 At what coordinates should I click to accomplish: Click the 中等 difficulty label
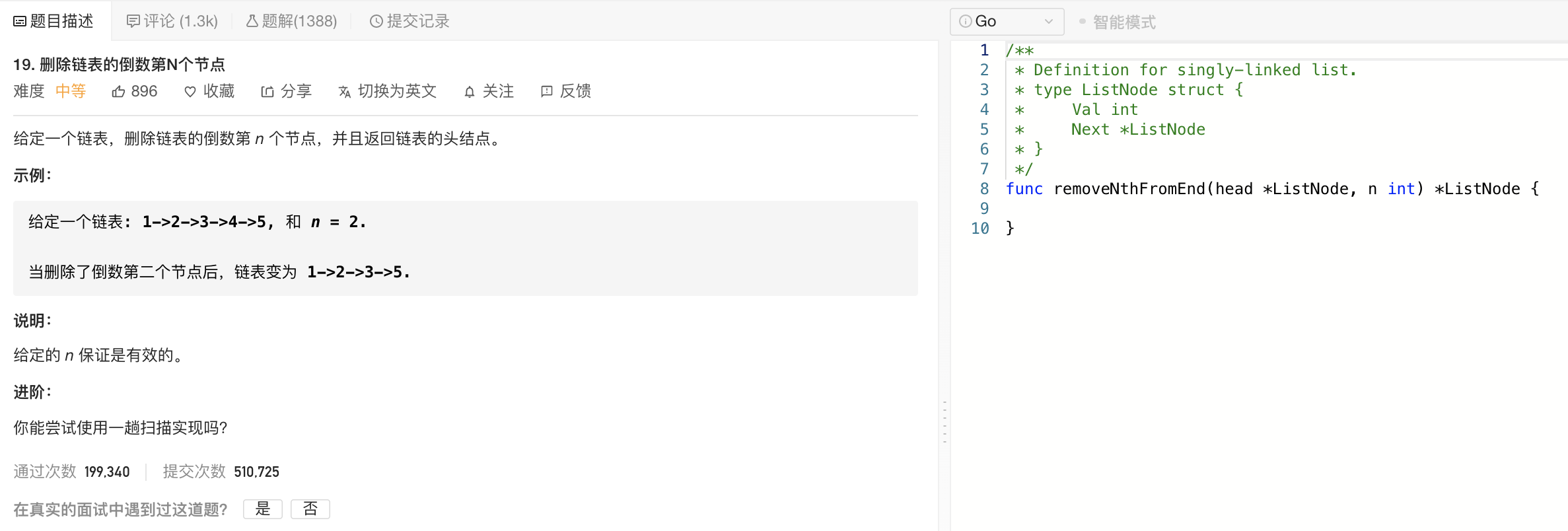tap(71, 91)
